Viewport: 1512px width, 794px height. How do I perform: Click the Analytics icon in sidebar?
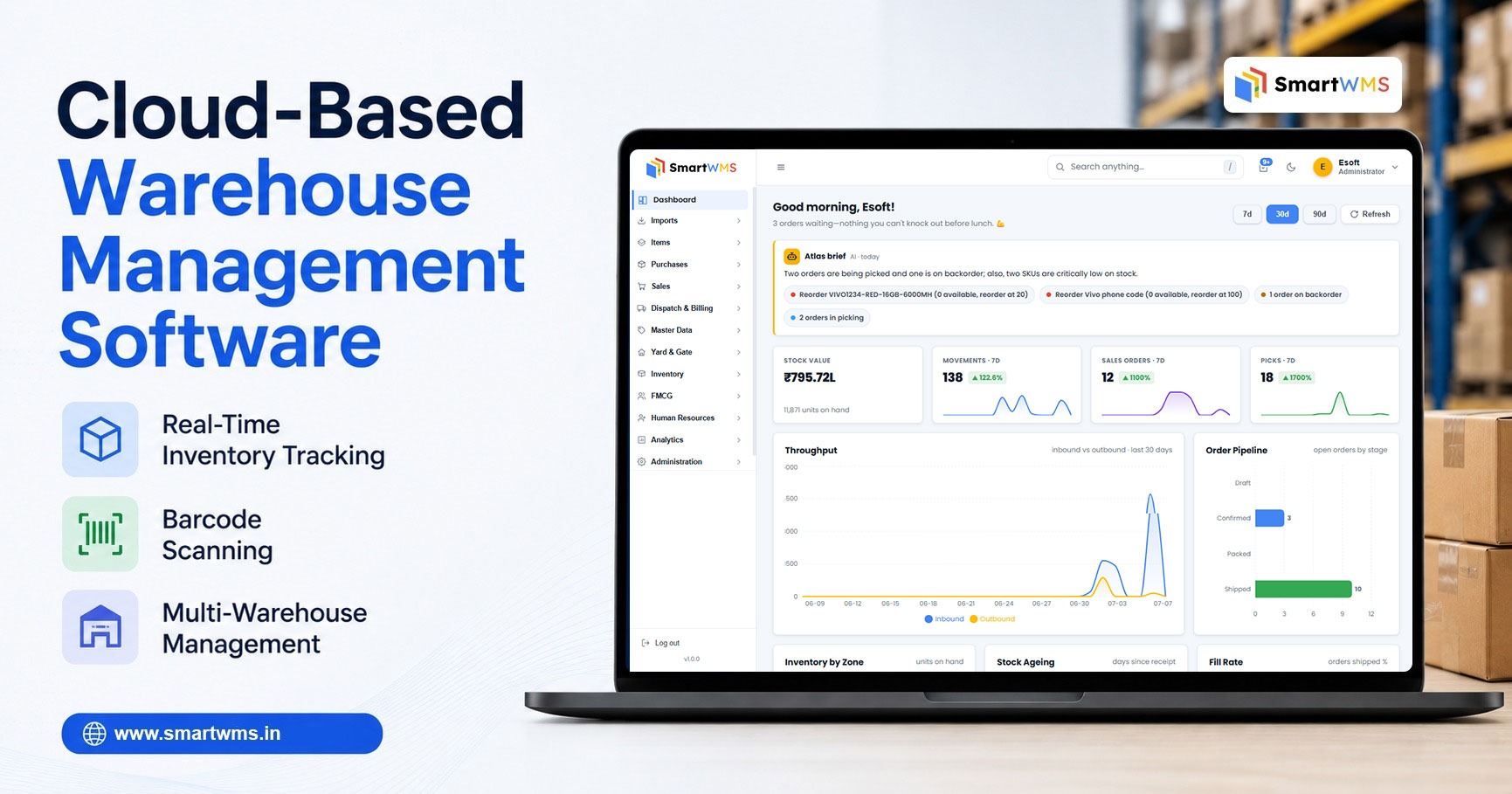pos(642,439)
